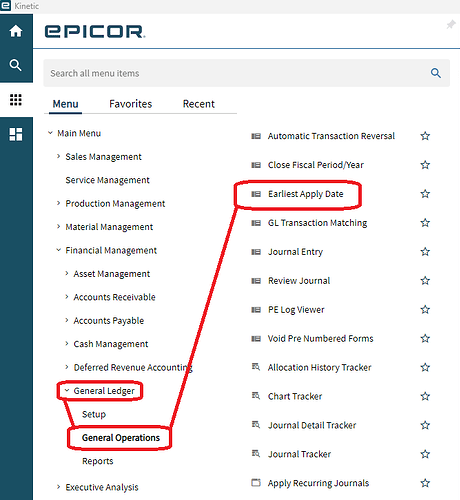Collapse the Main Menu chevron

click(50, 133)
